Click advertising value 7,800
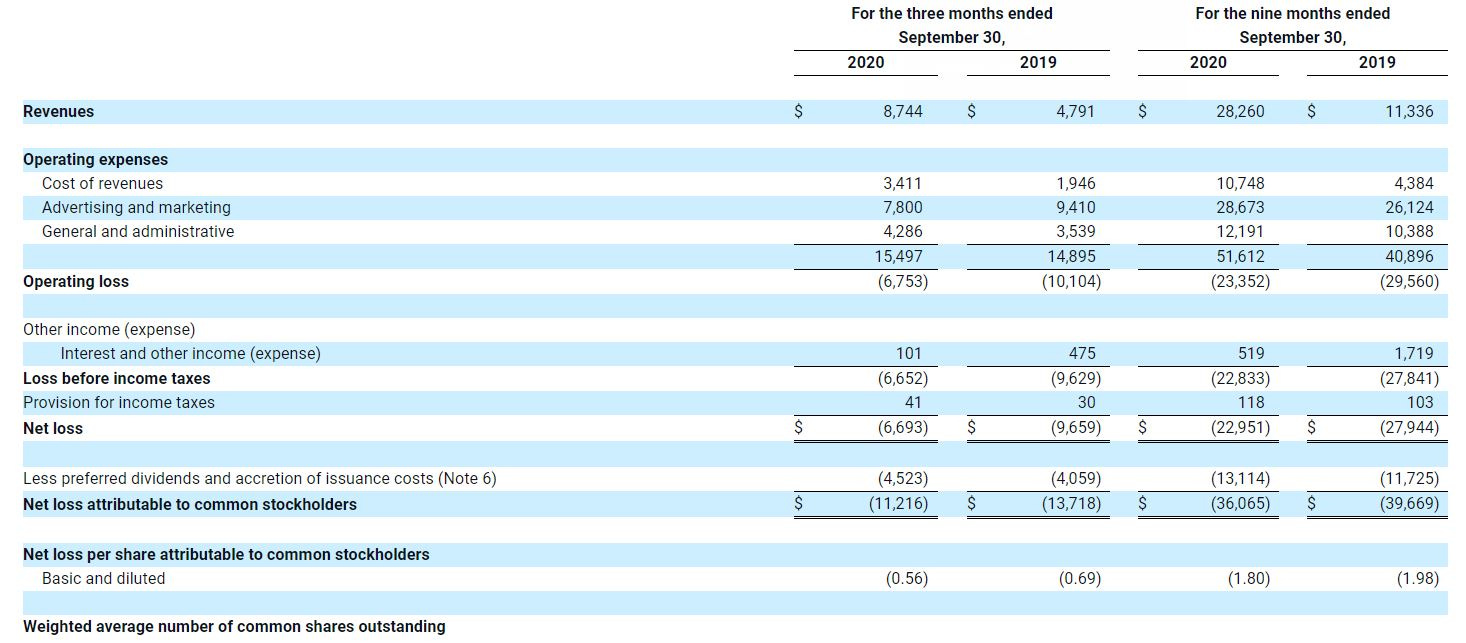 (903, 208)
